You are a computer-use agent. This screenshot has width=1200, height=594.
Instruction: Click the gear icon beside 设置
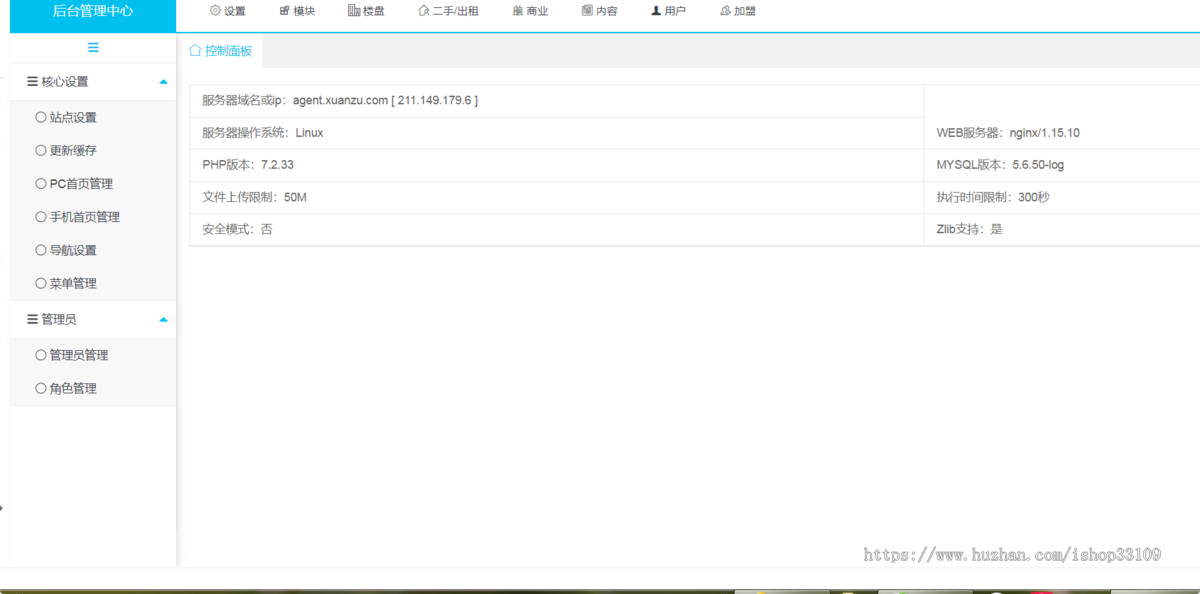(x=215, y=11)
